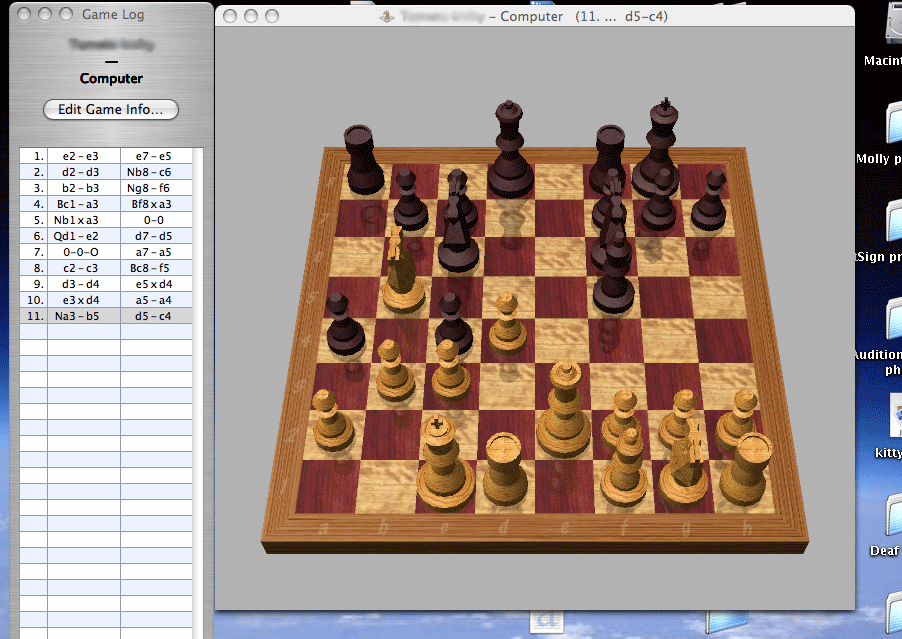Select the 'kitty' image file on desktop
Viewport: 902px width, 639px height.
click(x=895, y=415)
